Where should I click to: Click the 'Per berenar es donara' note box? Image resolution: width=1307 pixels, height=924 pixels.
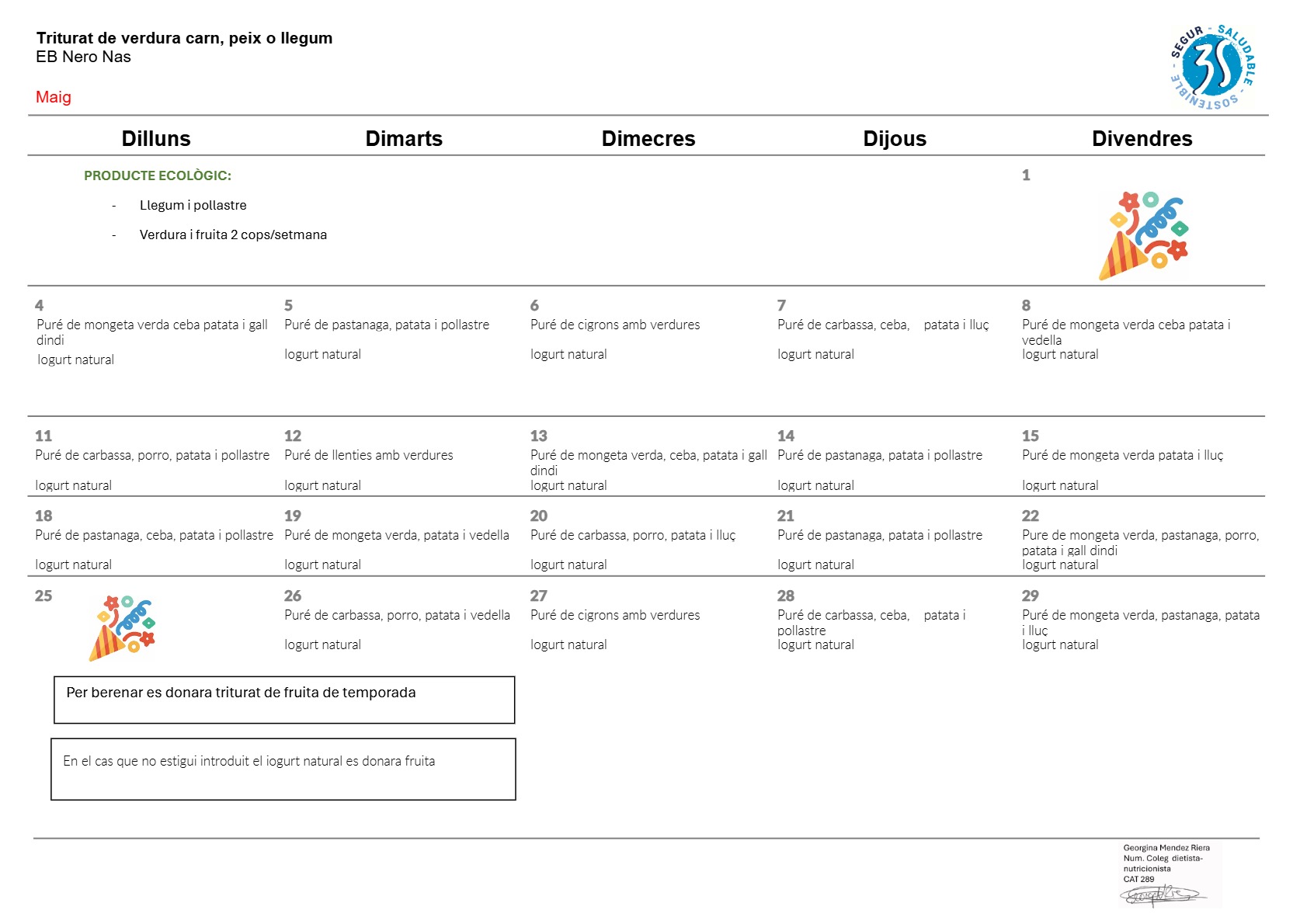(284, 700)
